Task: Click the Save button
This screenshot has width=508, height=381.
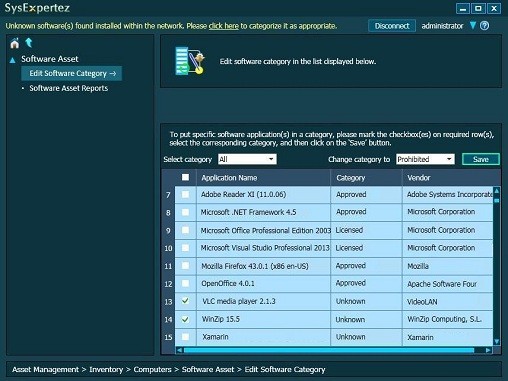Action: click(481, 159)
